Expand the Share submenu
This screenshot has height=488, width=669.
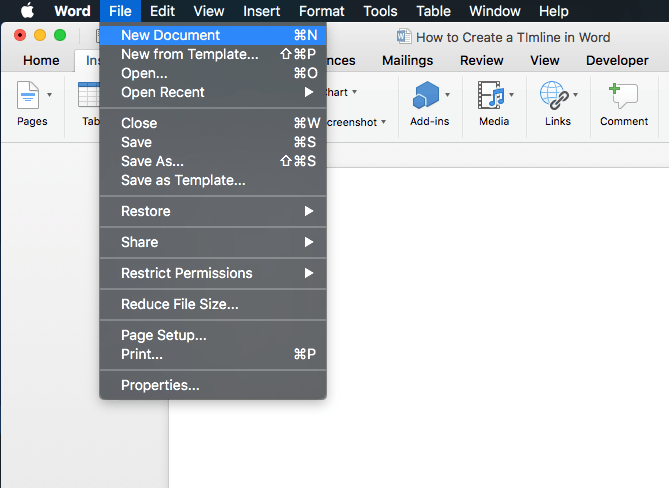(x=213, y=242)
